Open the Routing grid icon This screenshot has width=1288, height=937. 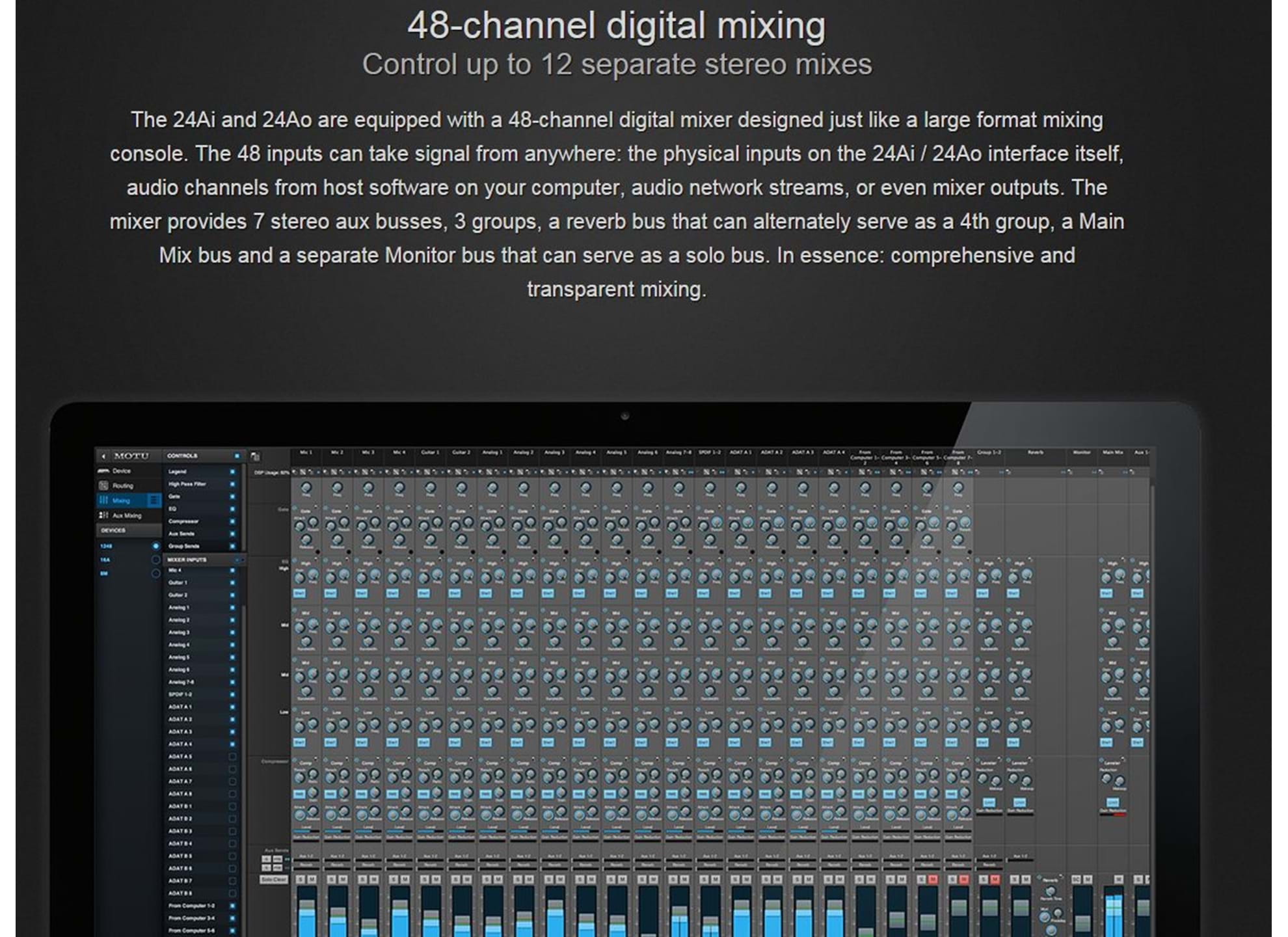click(x=103, y=485)
